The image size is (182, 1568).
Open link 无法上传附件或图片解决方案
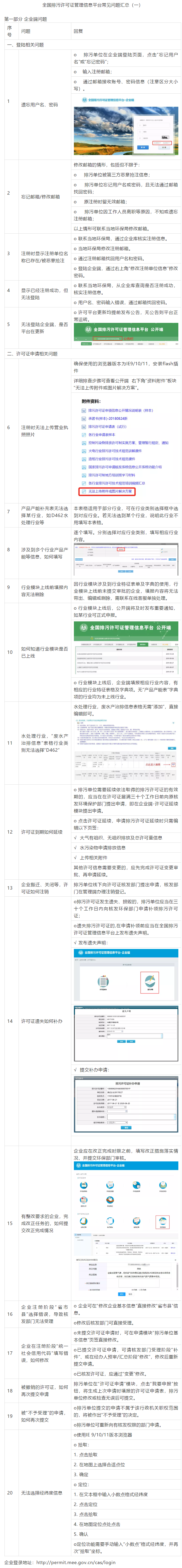[110, 491]
